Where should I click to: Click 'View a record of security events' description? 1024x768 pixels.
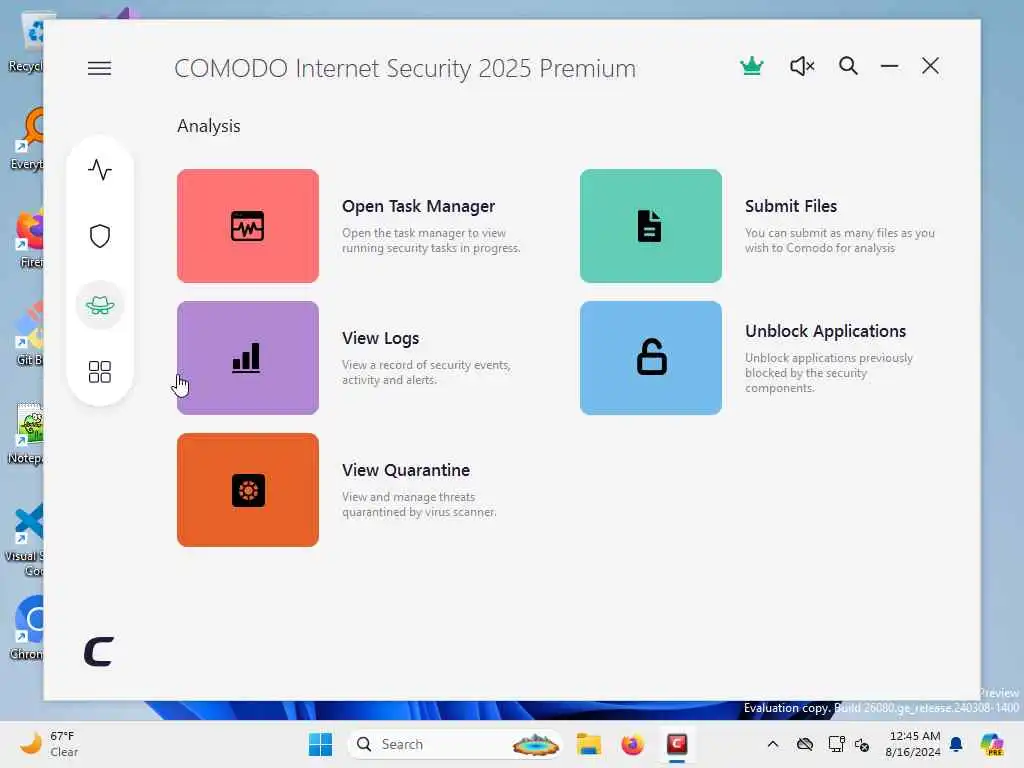click(x=426, y=372)
